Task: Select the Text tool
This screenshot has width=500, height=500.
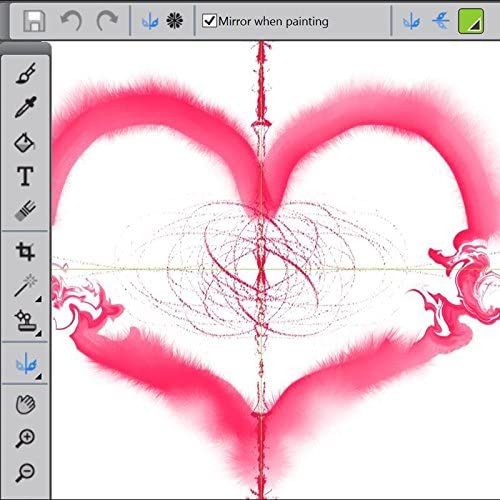Action: tap(25, 176)
